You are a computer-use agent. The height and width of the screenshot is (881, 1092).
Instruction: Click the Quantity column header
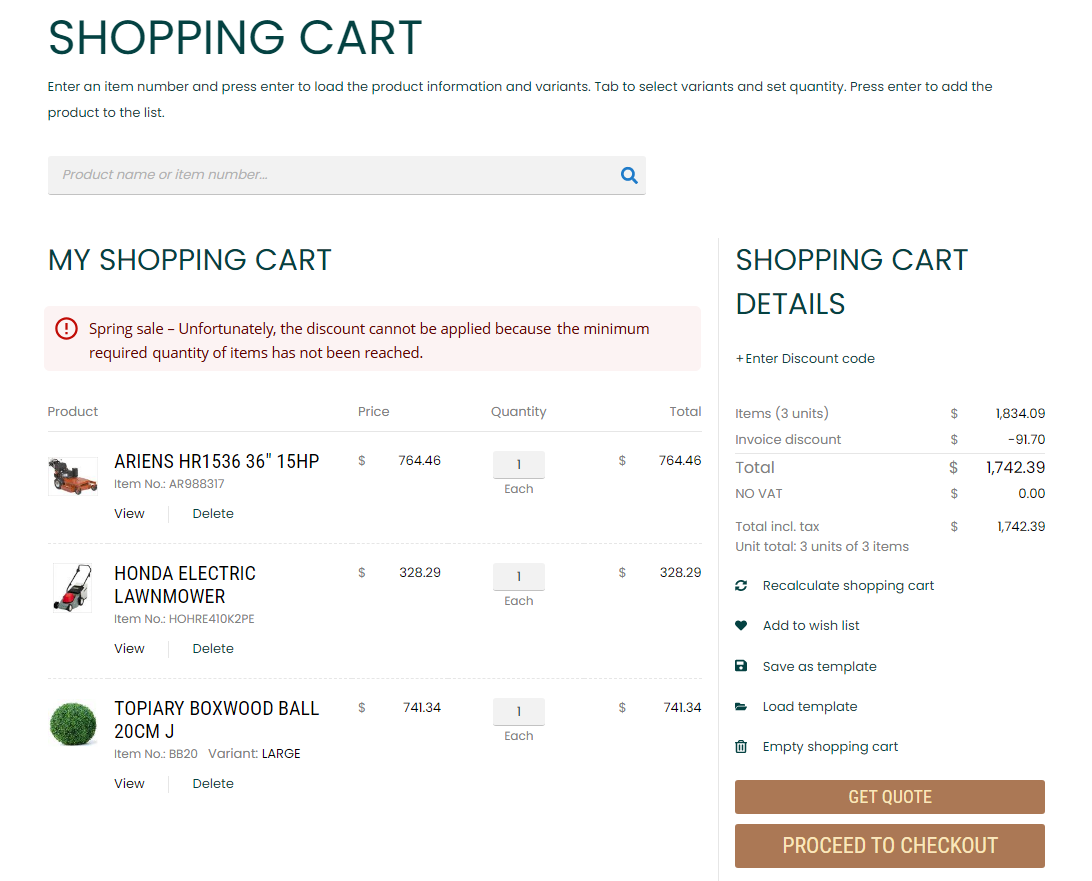(x=519, y=412)
